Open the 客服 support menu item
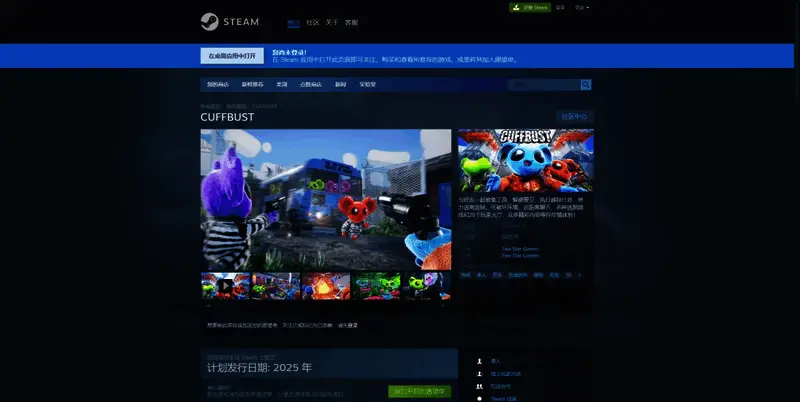Viewport: 800px width, 402px height. tap(350, 22)
